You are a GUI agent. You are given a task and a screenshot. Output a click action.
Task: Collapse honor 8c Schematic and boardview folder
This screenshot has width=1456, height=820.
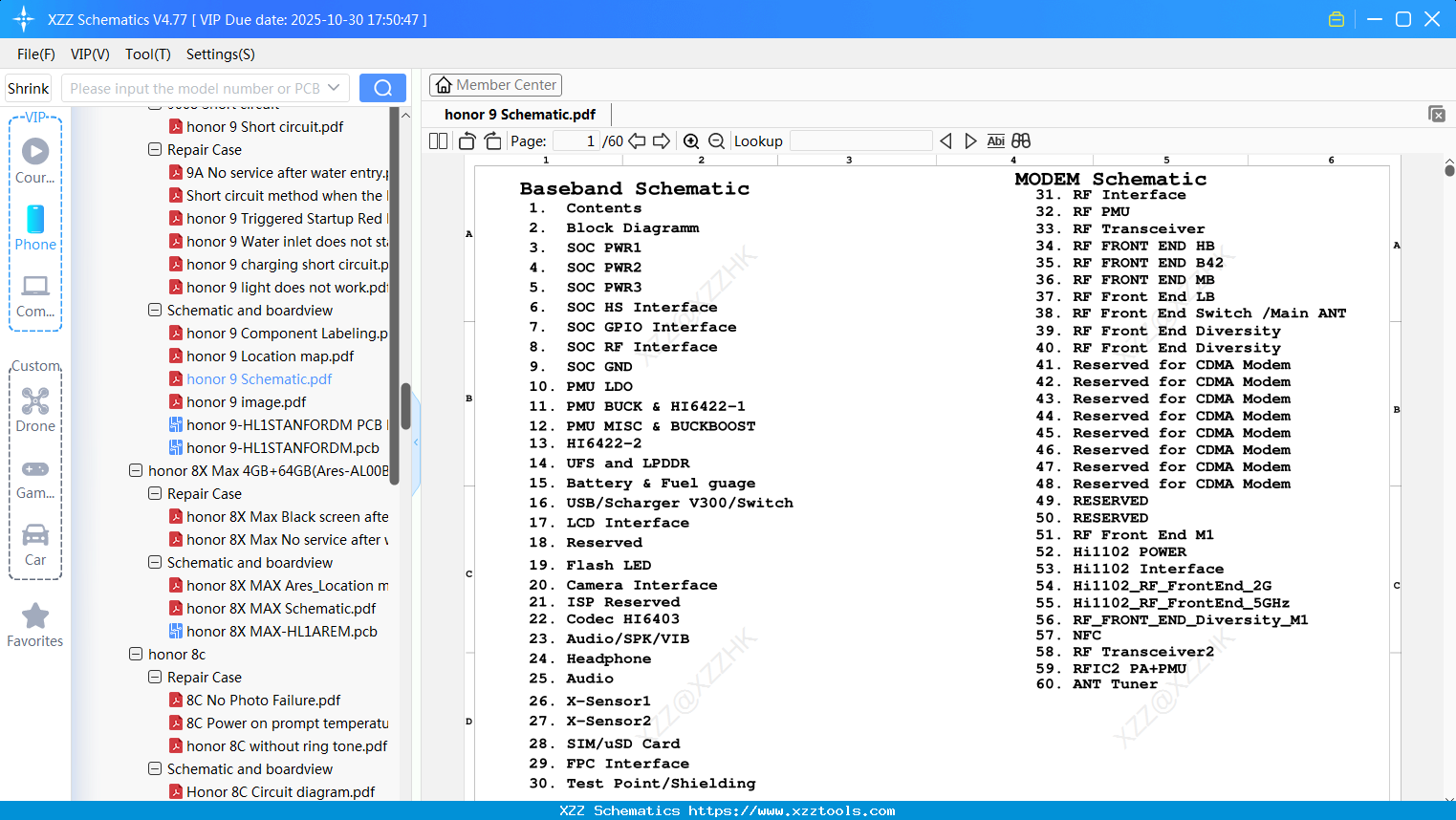point(155,768)
